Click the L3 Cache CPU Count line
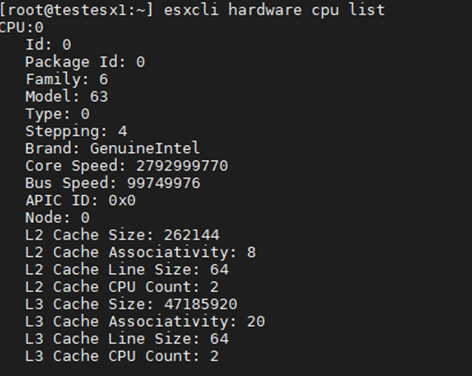472x376 pixels. (122, 356)
